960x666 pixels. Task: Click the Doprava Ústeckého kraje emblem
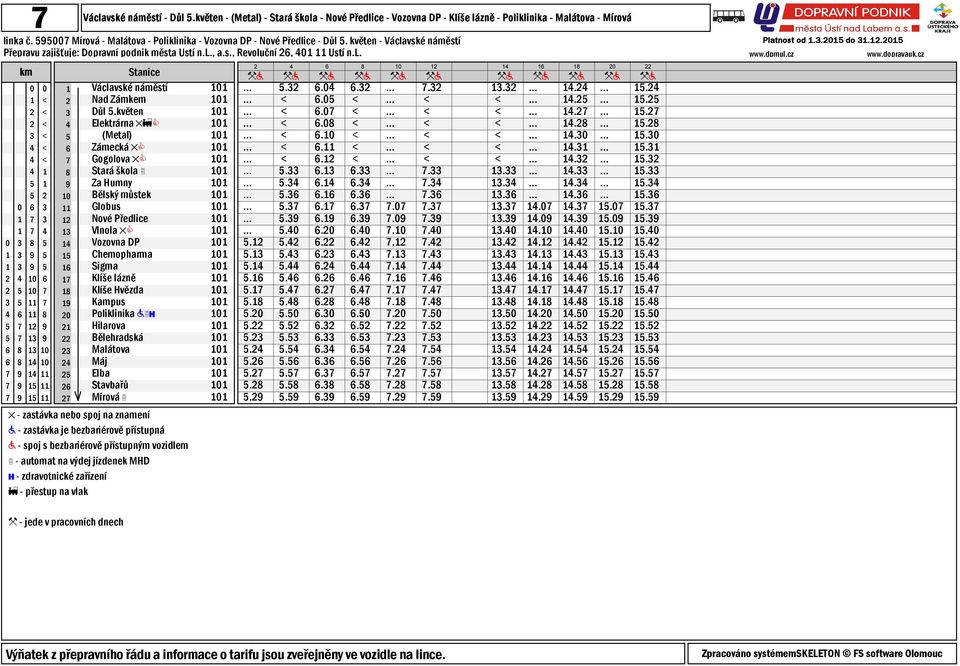click(x=942, y=18)
